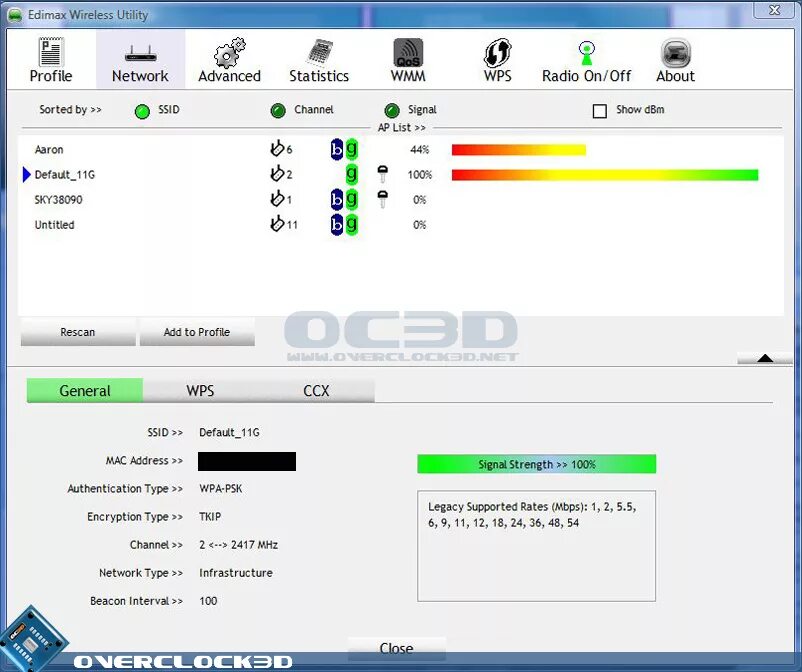
Task: Collapse details panel with the up arrow
Action: click(765, 358)
